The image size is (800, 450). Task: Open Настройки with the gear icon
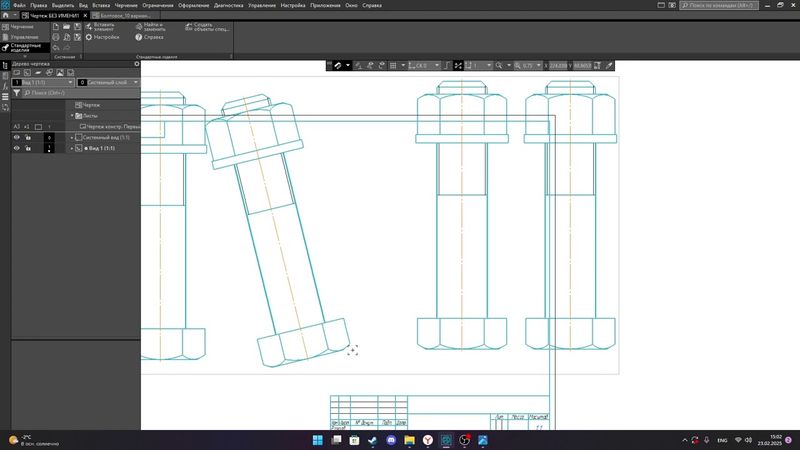[89, 37]
